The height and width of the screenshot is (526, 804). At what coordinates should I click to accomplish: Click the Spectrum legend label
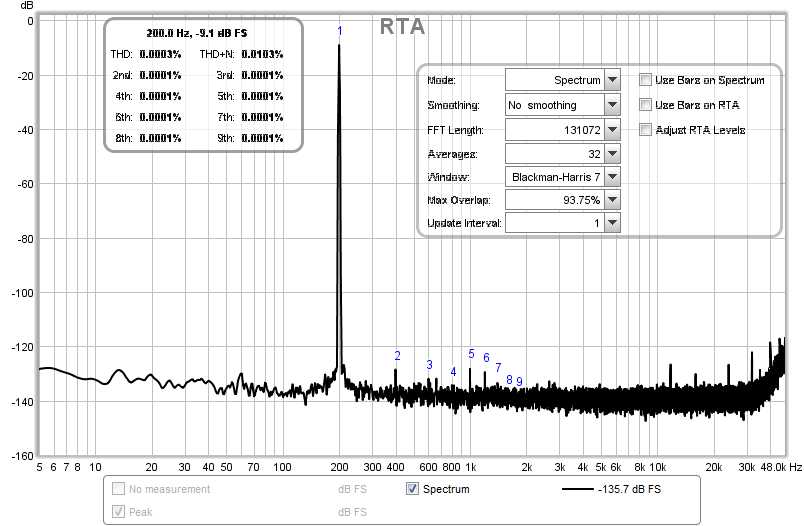pos(446,489)
